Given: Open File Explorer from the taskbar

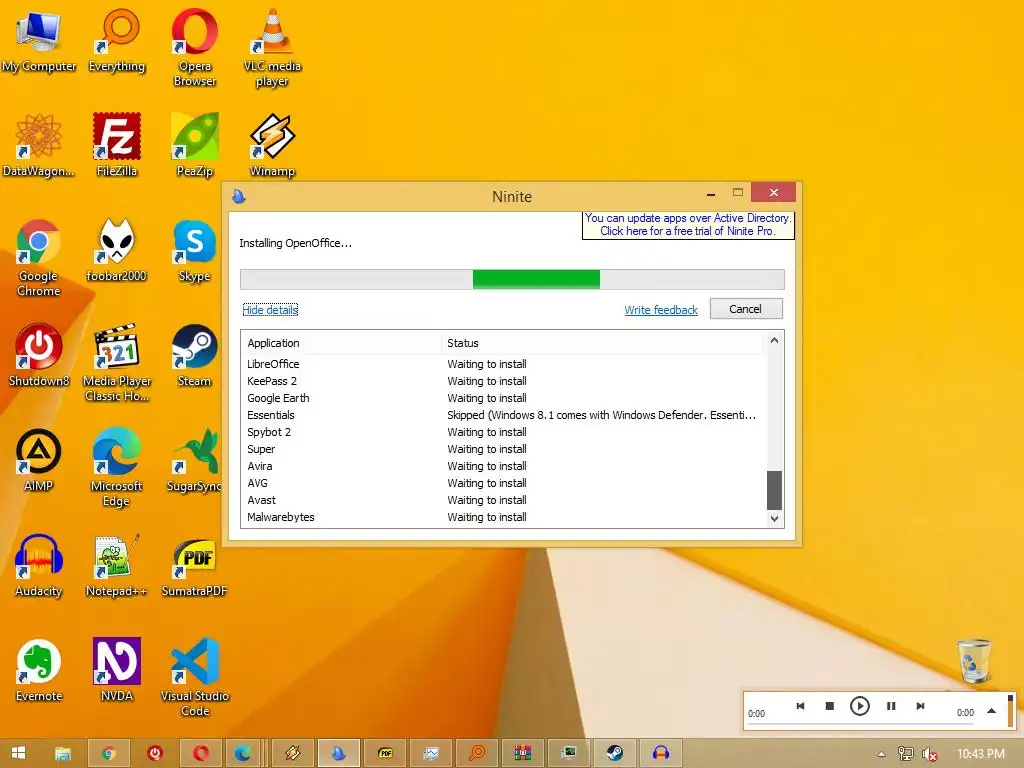Looking at the screenshot, I should coord(63,753).
